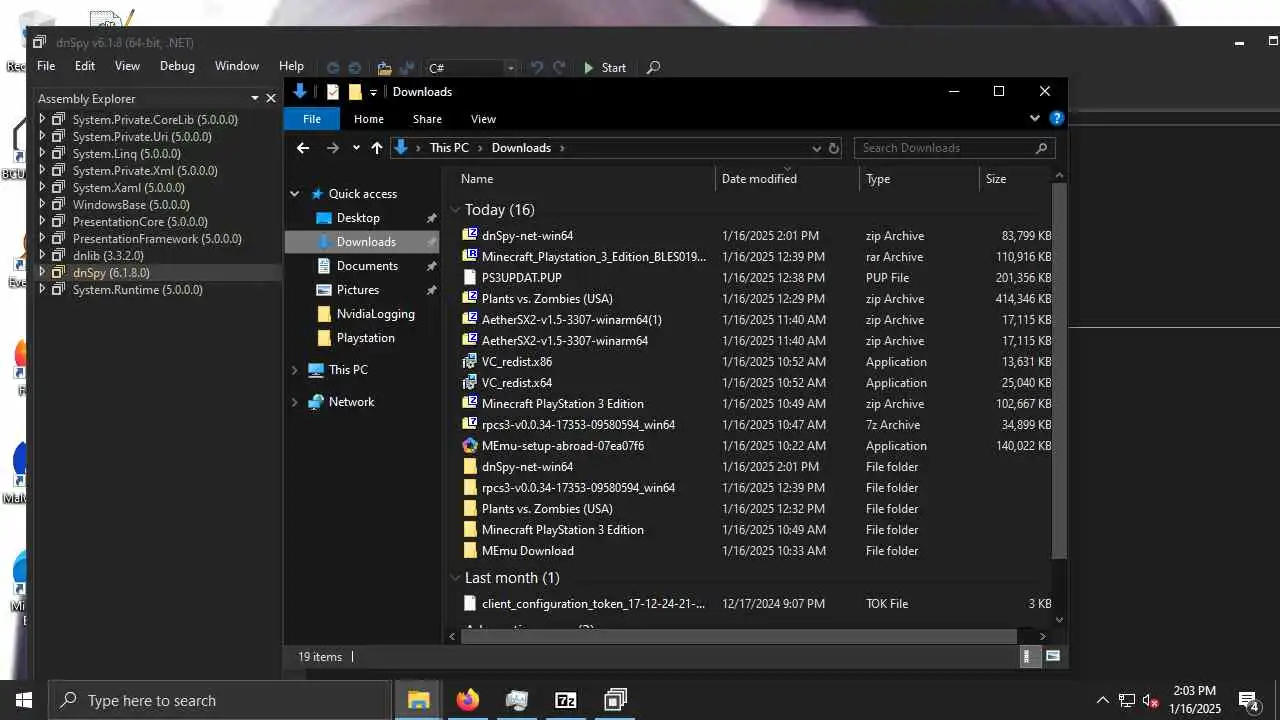Click the dnSpy redo icon
The image size is (1280, 720).
tap(559, 68)
